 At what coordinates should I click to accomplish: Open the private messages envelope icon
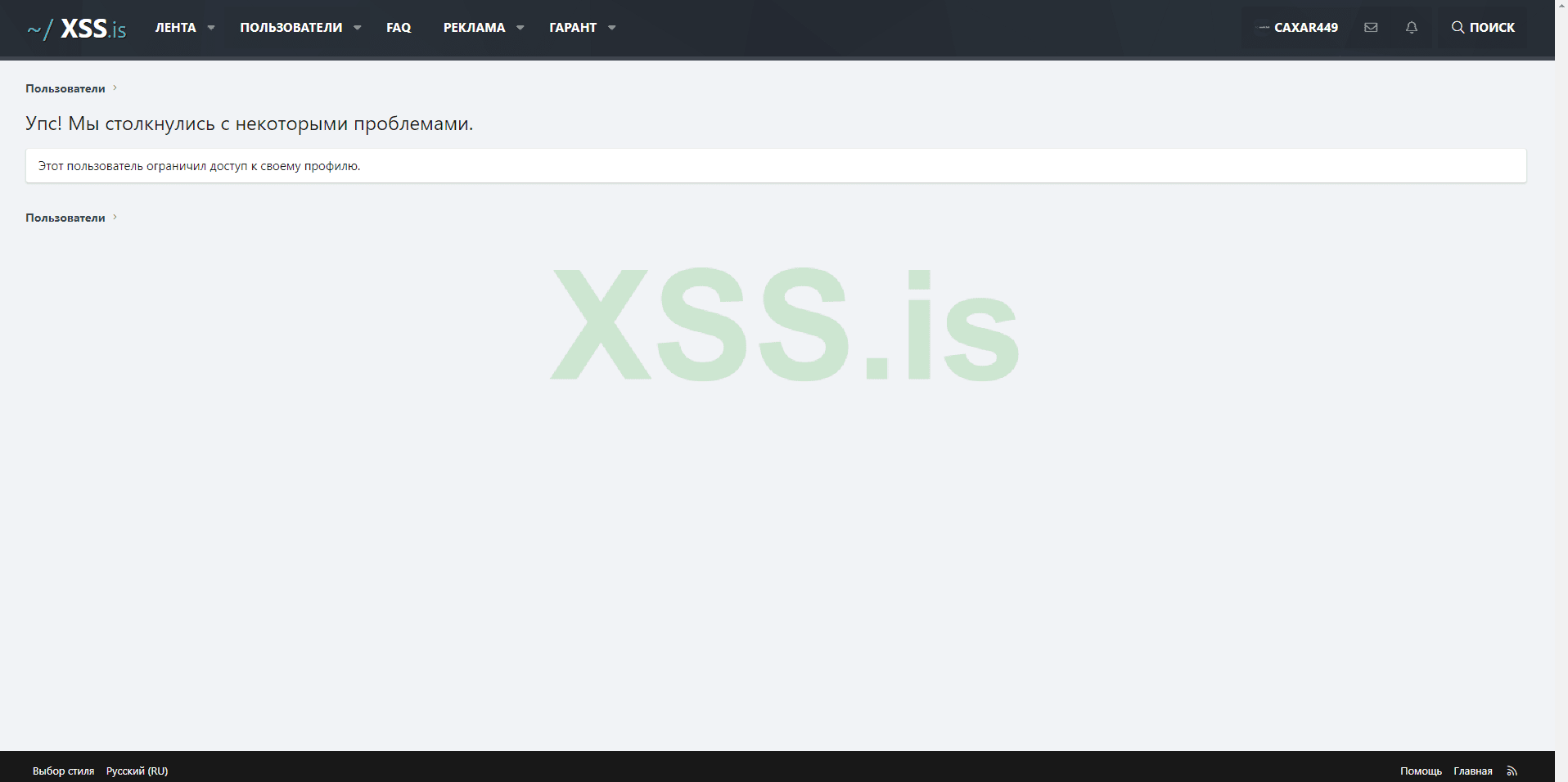pyautogui.click(x=1371, y=28)
